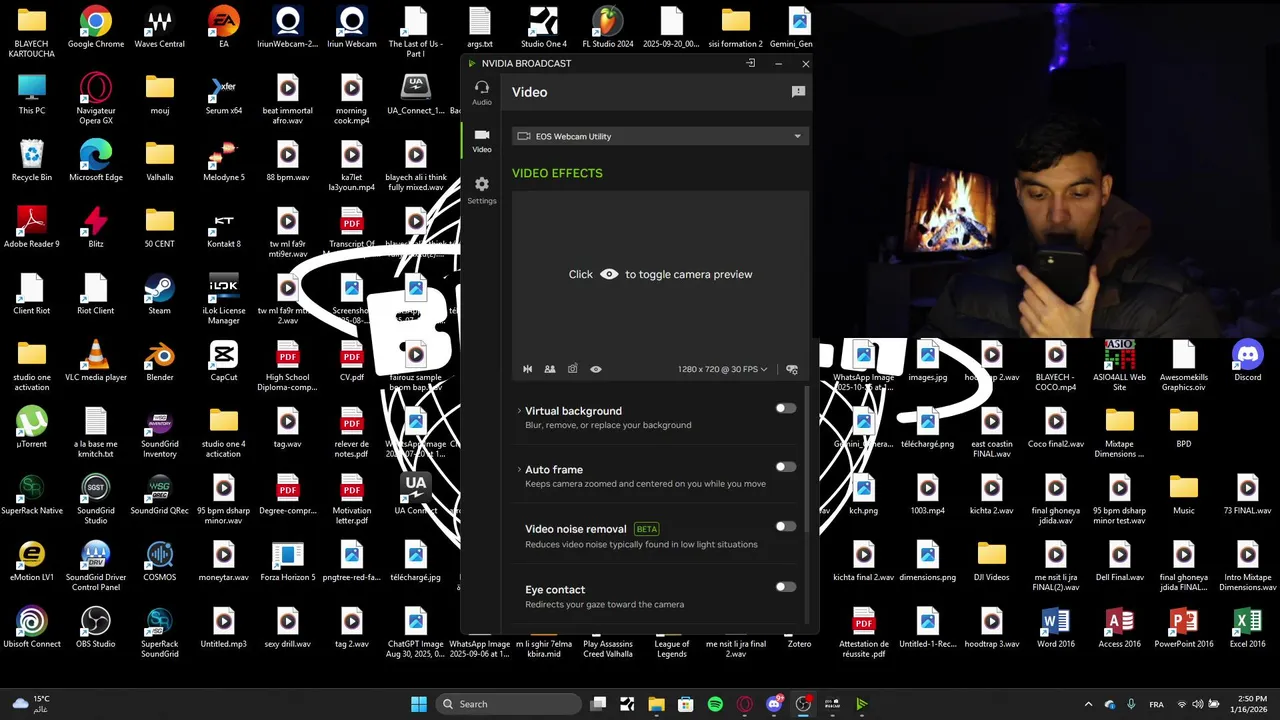Select the Adobe Reader 9 desktop icon

pyautogui.click(x=32, y=227)
